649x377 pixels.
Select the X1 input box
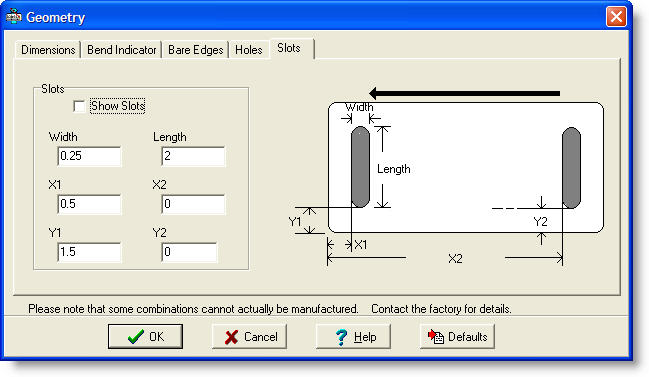pos(89,204)
